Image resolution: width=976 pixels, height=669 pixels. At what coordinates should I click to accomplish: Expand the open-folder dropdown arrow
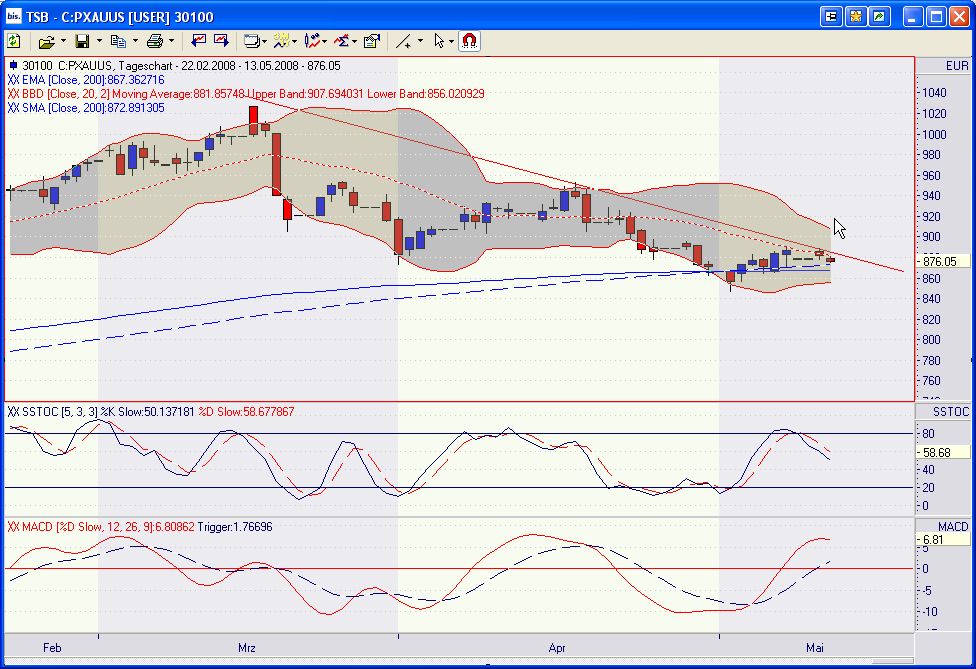[63, 42]
